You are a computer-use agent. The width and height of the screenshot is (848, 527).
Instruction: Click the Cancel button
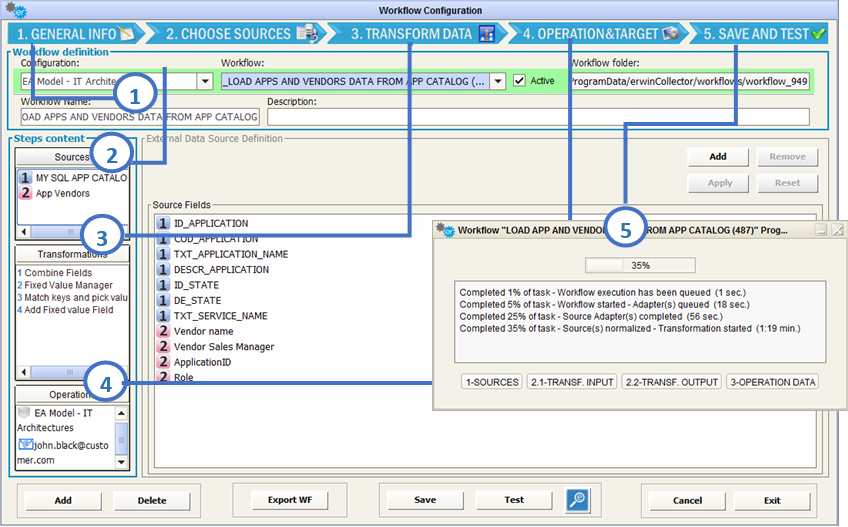tap(687, 500)
